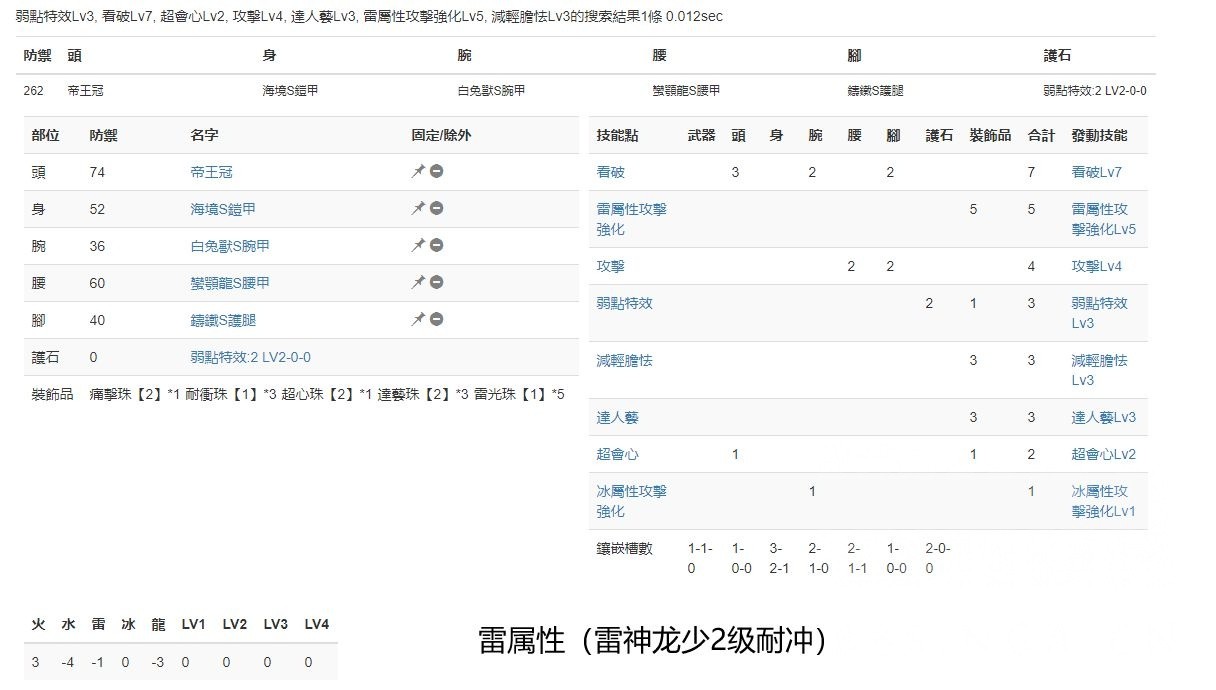Pin the 鑄鐵S護腿 leg armor
Image resolution: width=1216 pixels, height=690 pixels.
coord(418,319)
